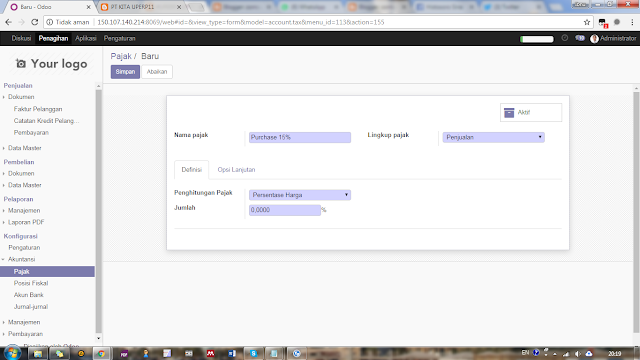Click the archive box icon beside Aktif
640x360 pixels.
[509, 113]
